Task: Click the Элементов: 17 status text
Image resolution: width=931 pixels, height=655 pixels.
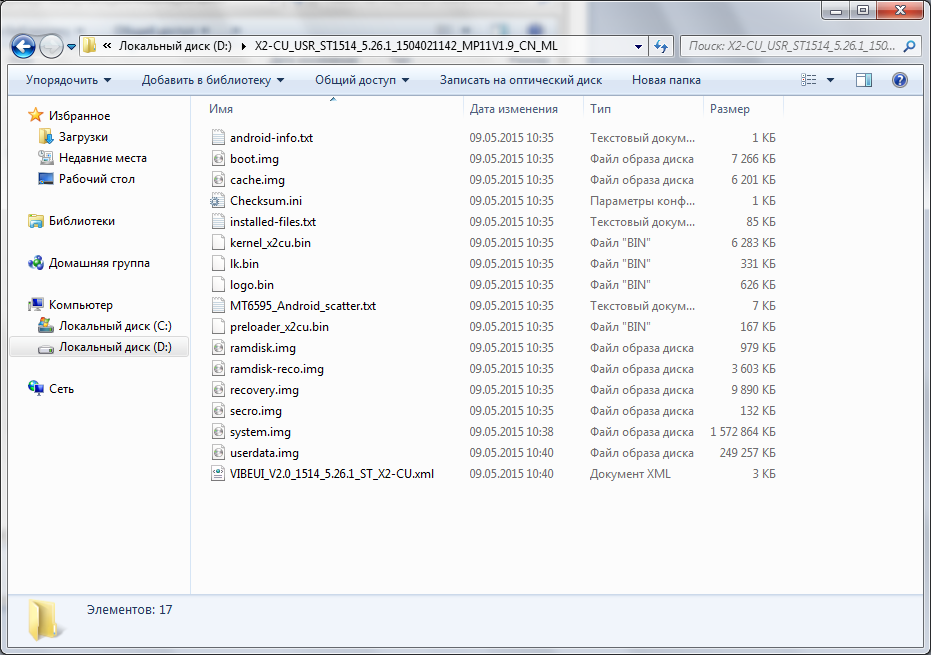Action: click(129, 610)
